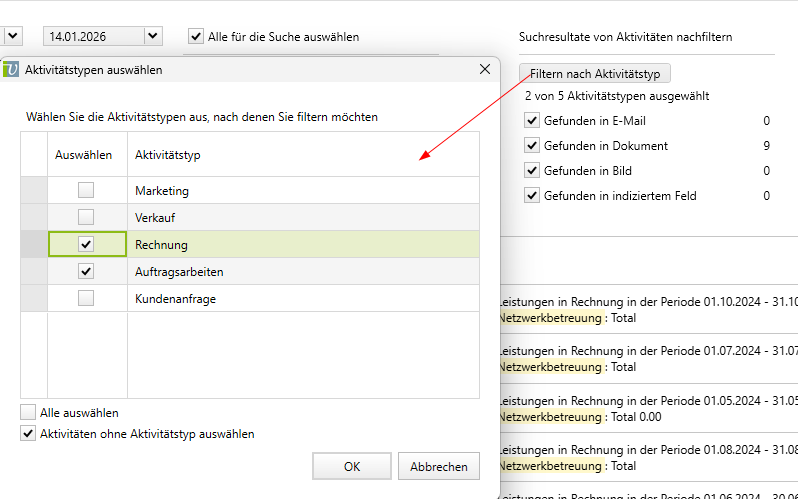Close the Aktivitätstypen auswählen dialog
Viewport: 798px width, 499px height.
coord(485,70)
